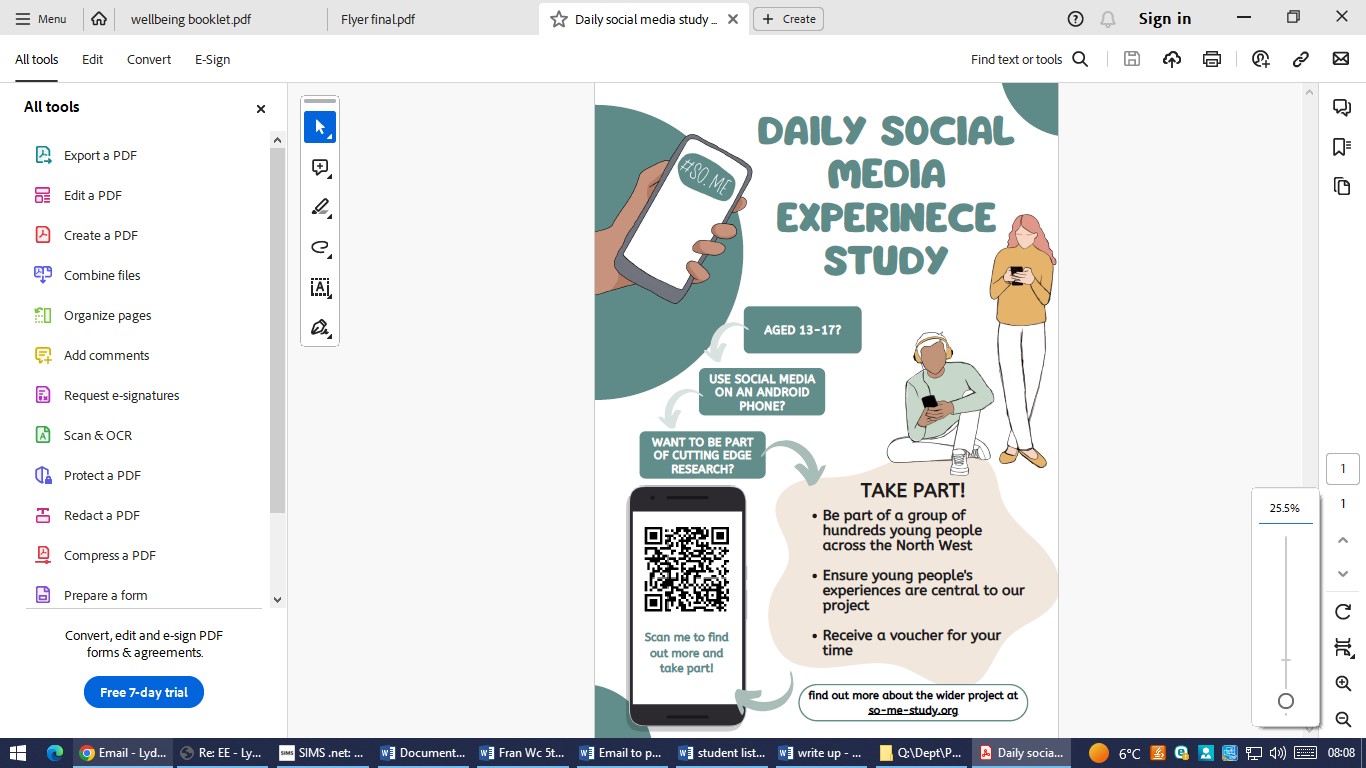
Task: Go to next page down chevron
Action: tap(1343, 574)
